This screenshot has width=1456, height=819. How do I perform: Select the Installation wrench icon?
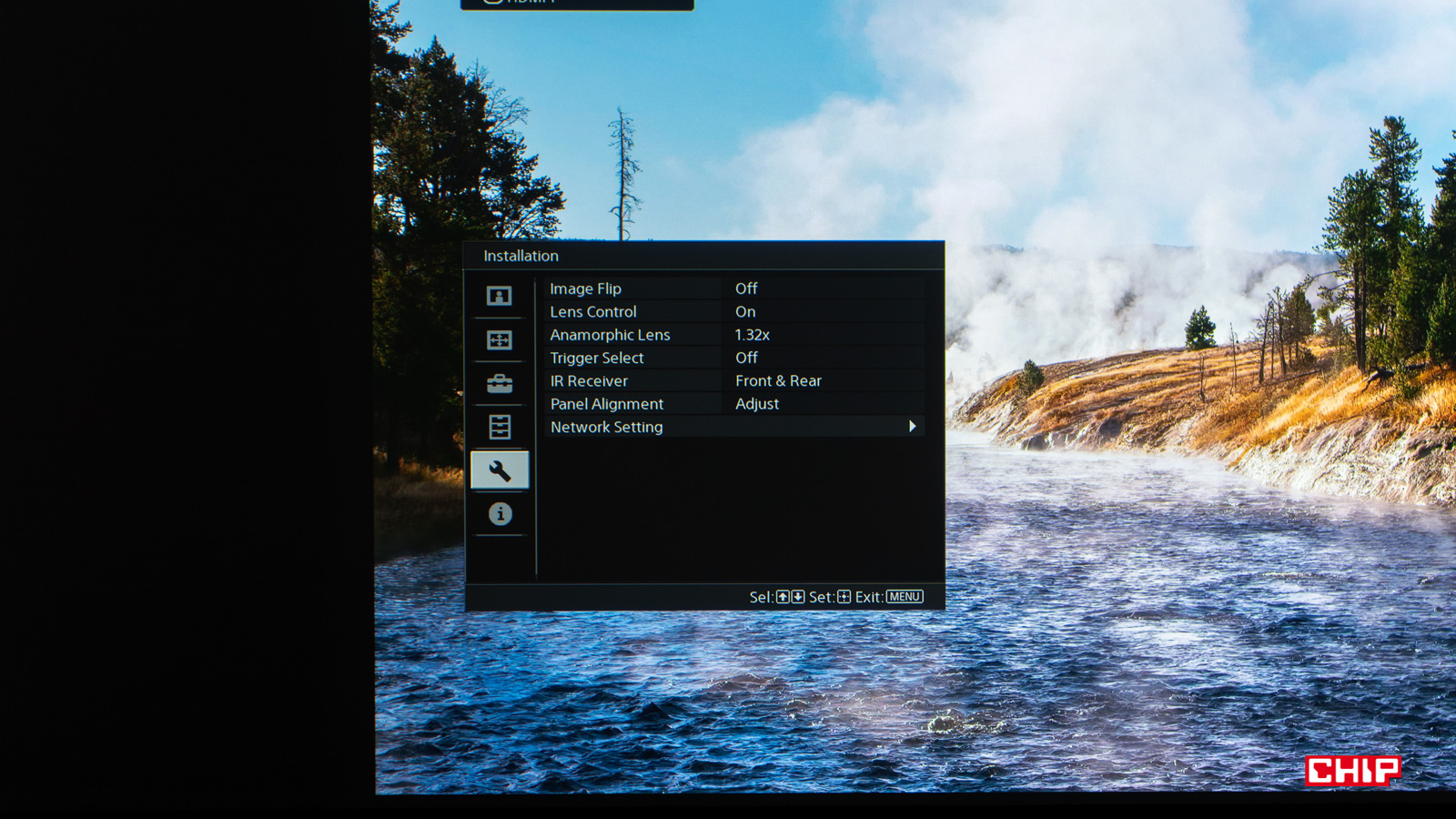click(500, 470)
